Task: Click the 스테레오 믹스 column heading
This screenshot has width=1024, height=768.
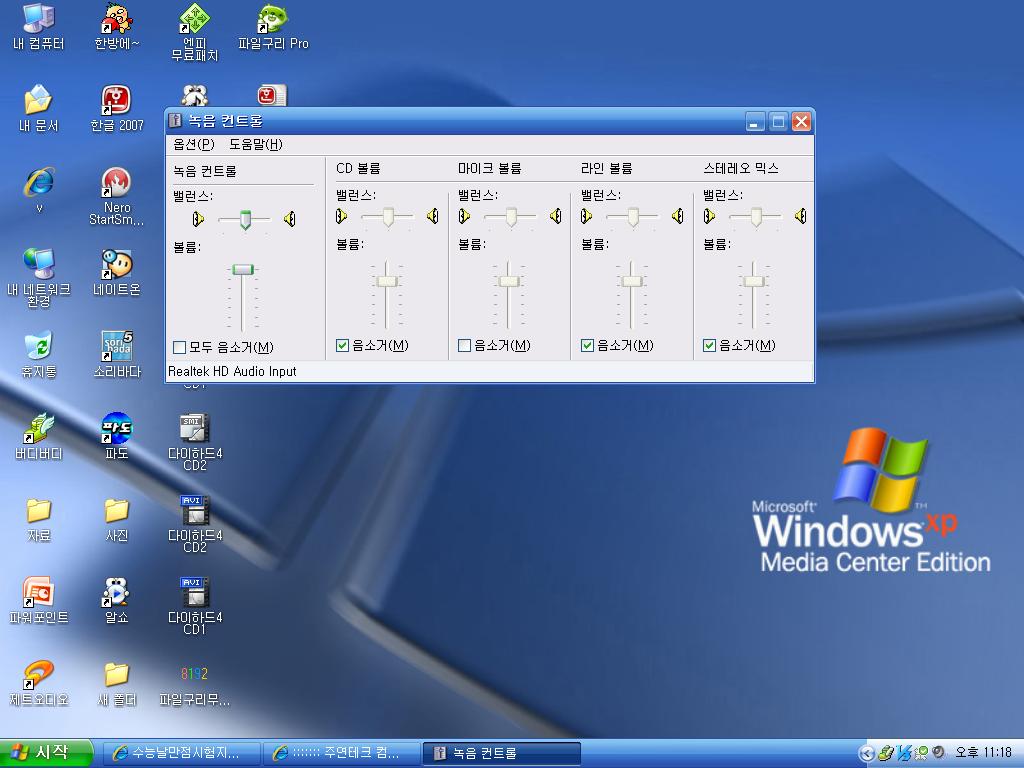Action: click(741, 168)
